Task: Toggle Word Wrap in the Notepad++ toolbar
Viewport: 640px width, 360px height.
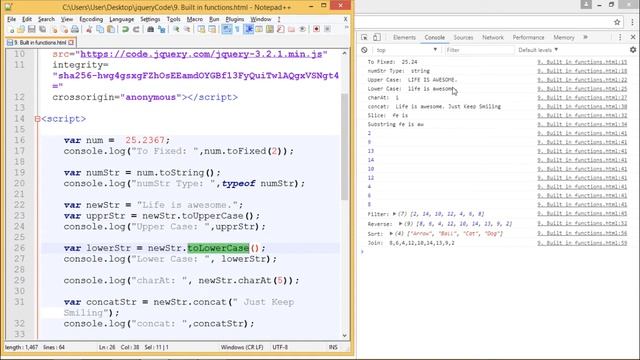Action: point(227,29)
